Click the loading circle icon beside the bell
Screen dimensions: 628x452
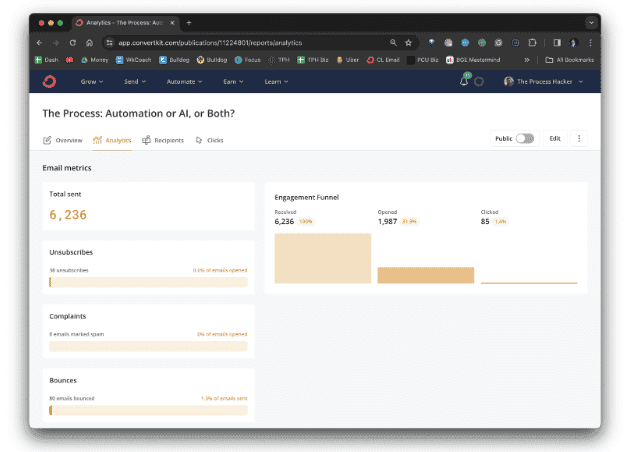tap(479, 81)
